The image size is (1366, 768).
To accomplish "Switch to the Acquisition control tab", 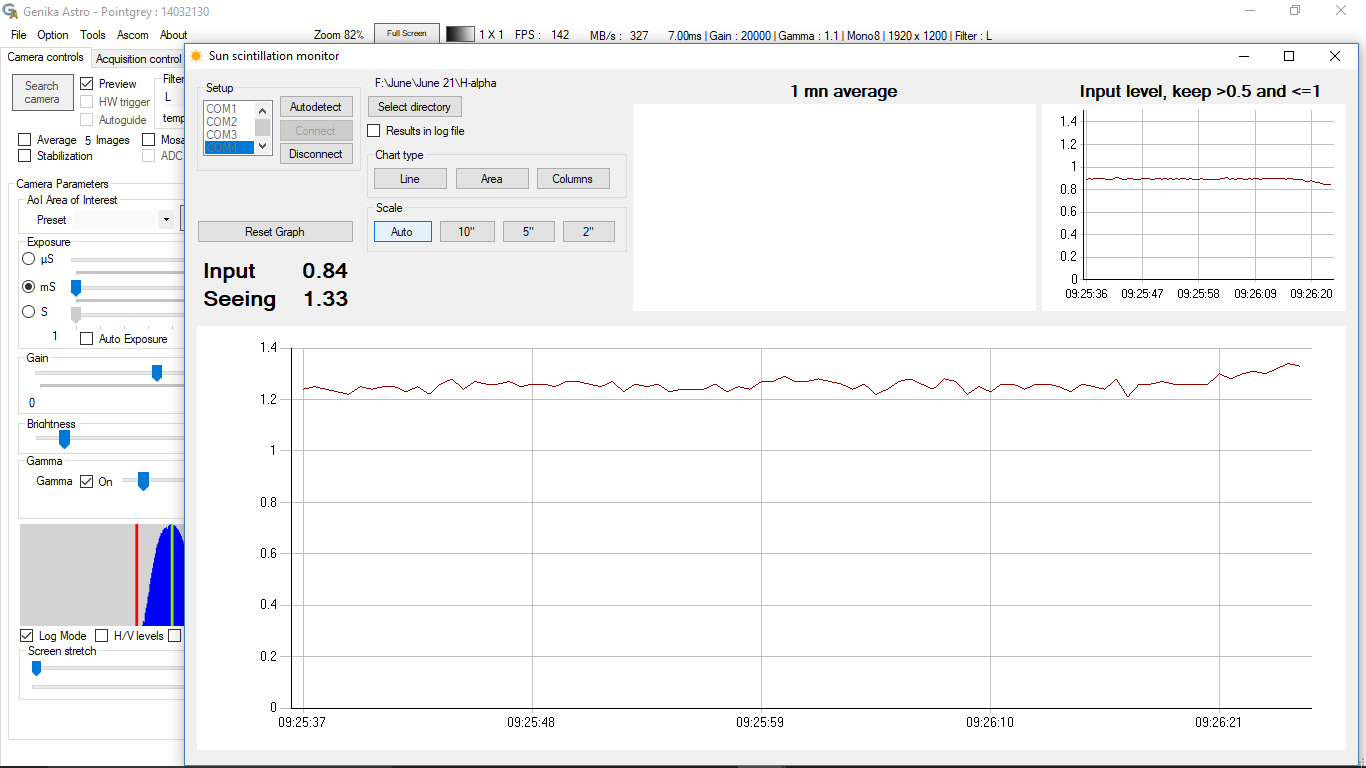I will click(x=138, y=59).
